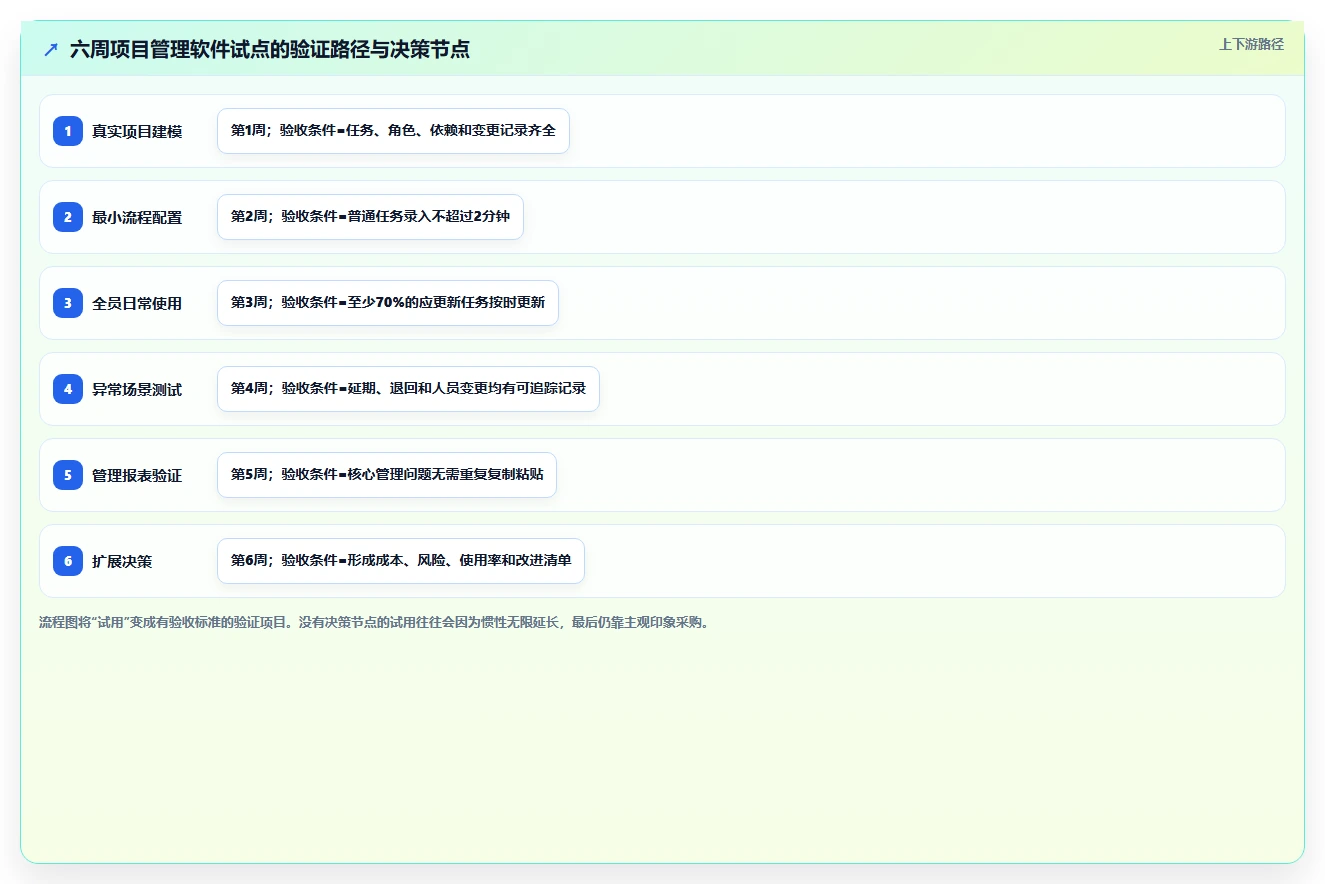This screenshot has width=1325, height=884.
Task: Click the 第4周 延期、退回 condition box
Action: [x=408, y=389]
